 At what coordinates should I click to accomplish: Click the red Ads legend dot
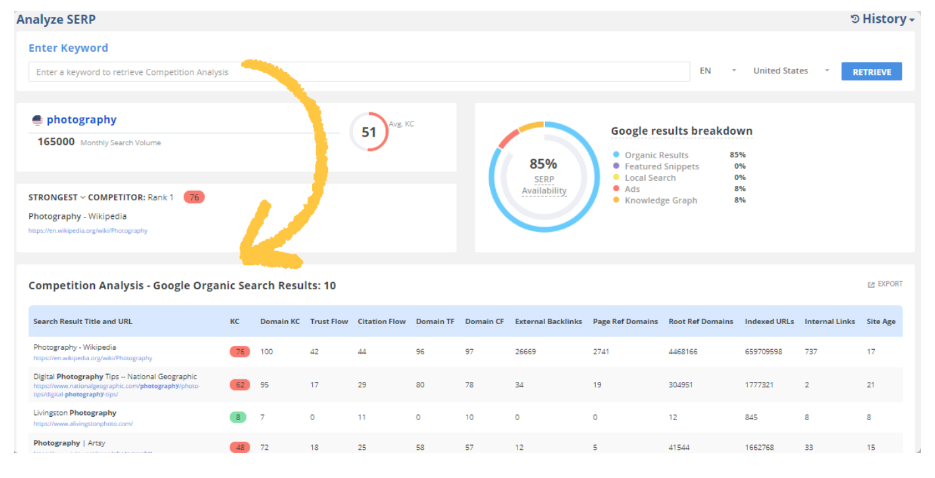(x=616, y=189)
